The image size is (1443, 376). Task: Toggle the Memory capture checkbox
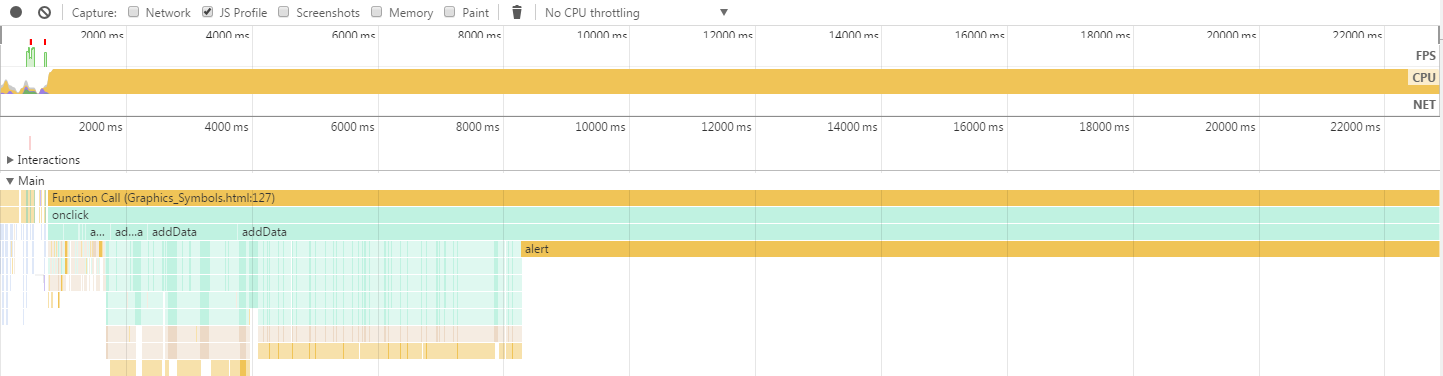(377, 13)
